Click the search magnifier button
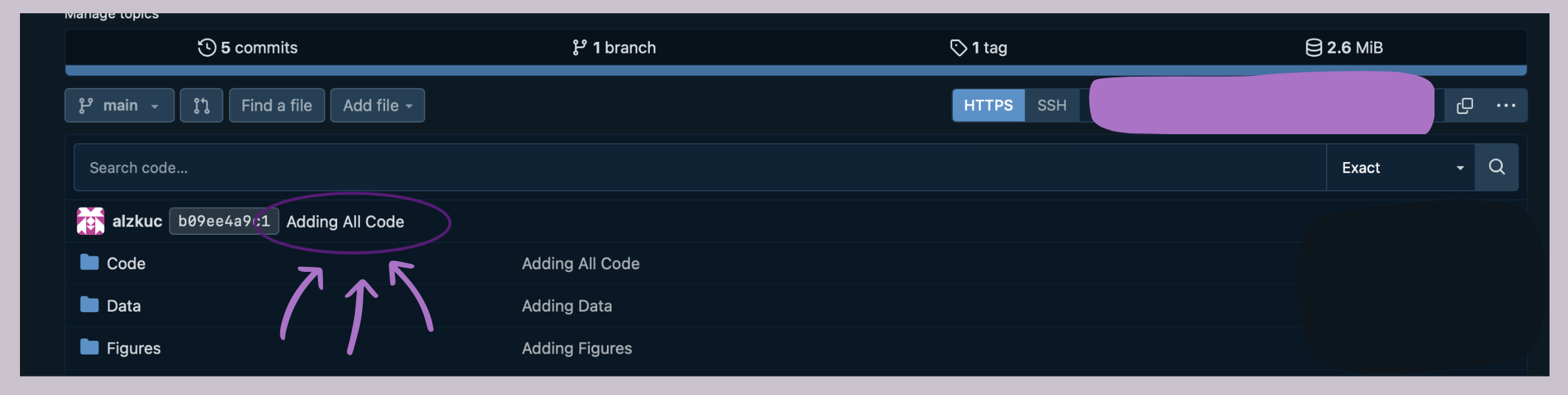Screen dimensions: 1568x395 [1496, 167]
